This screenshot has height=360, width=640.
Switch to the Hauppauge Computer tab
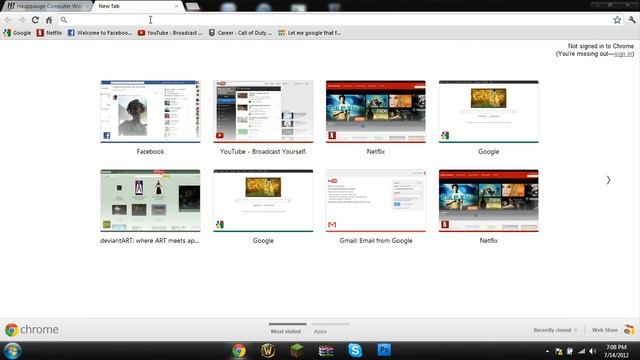[46, 6]
